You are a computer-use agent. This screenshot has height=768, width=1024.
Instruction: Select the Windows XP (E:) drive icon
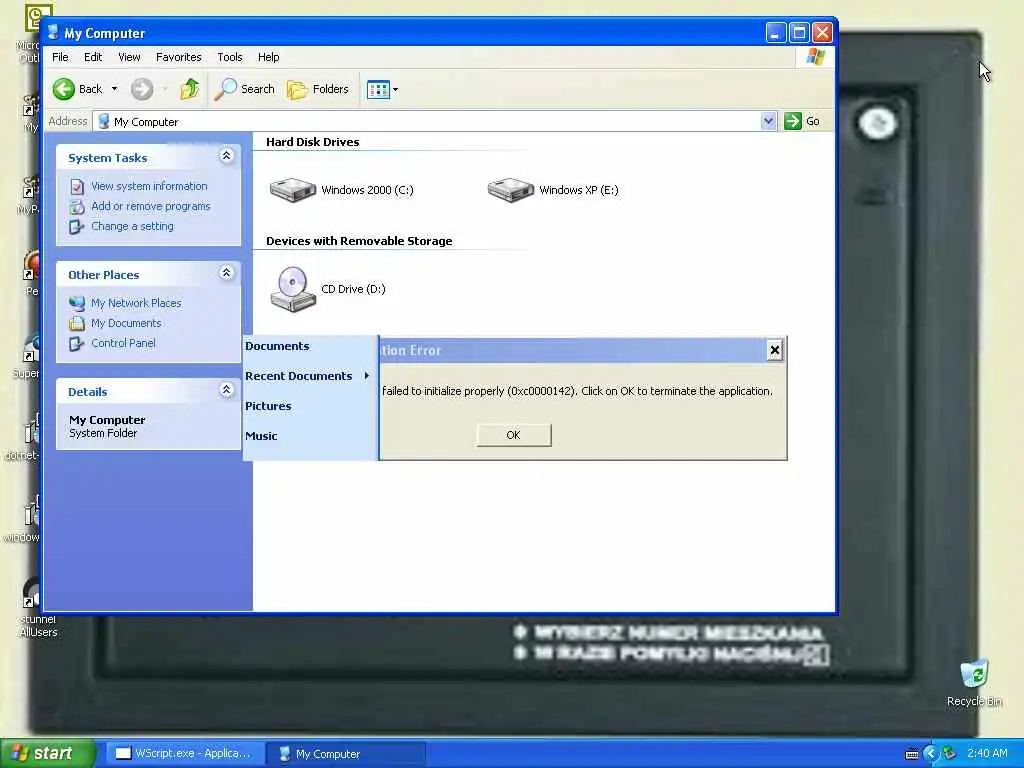[x=511, y=190]
